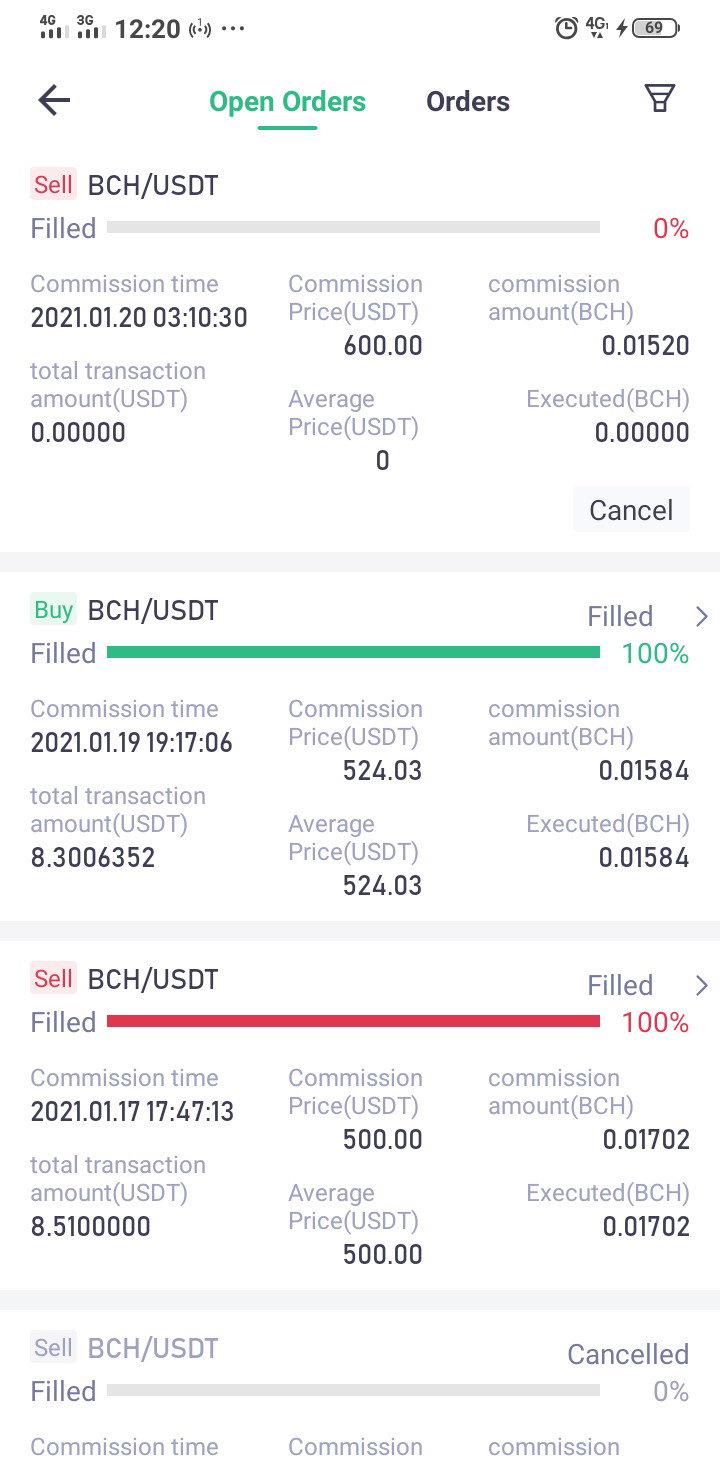Image resolution: width=720 pixels, height=1460 pixels.
Task: Tap the back arrow icon
Action: (54, 100)
